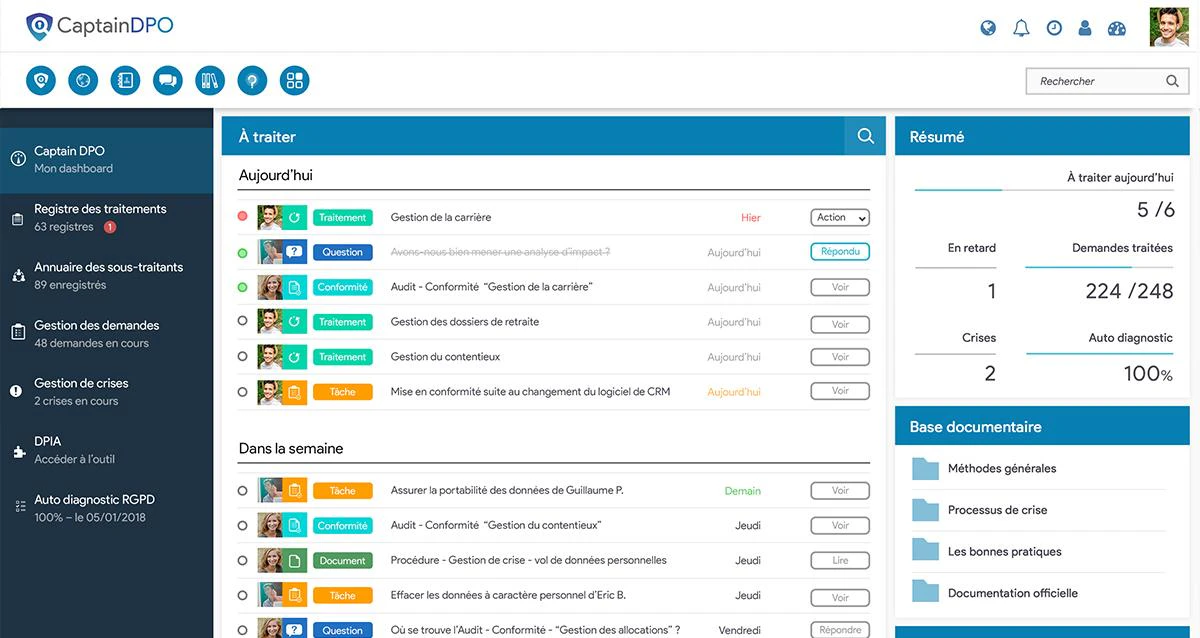Image resolution: width=1200 pixels, height=638 pixels.
Task: Toggle status circle for Gestion du contentieux
Action: tap(242, 356)
